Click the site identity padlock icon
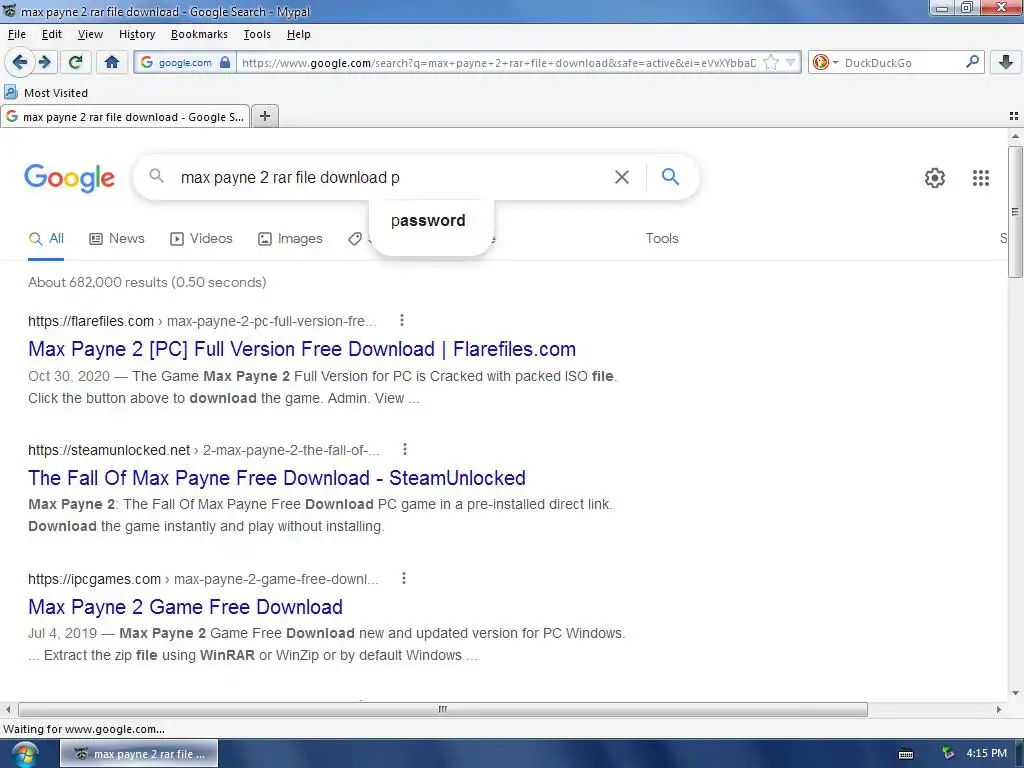 point(225,62)
